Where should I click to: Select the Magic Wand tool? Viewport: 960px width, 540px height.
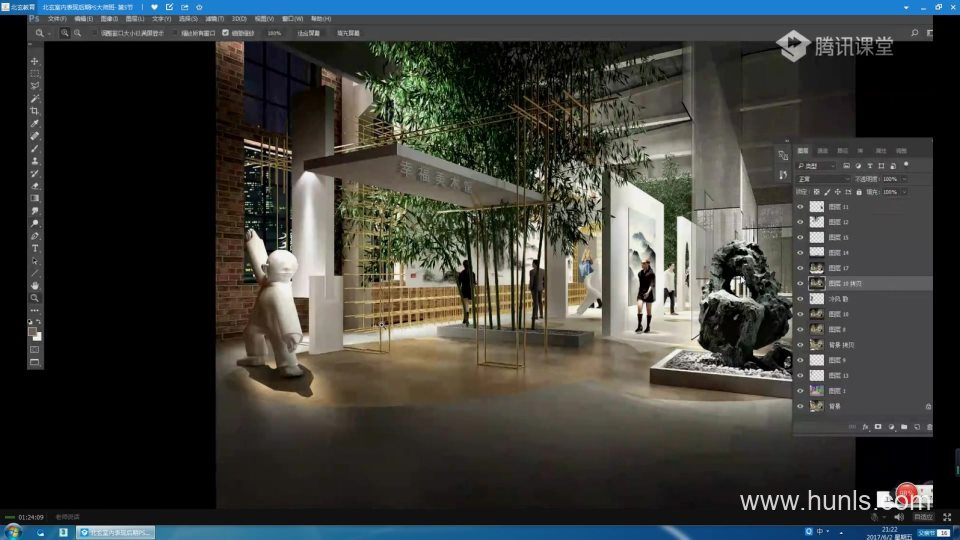34,99
